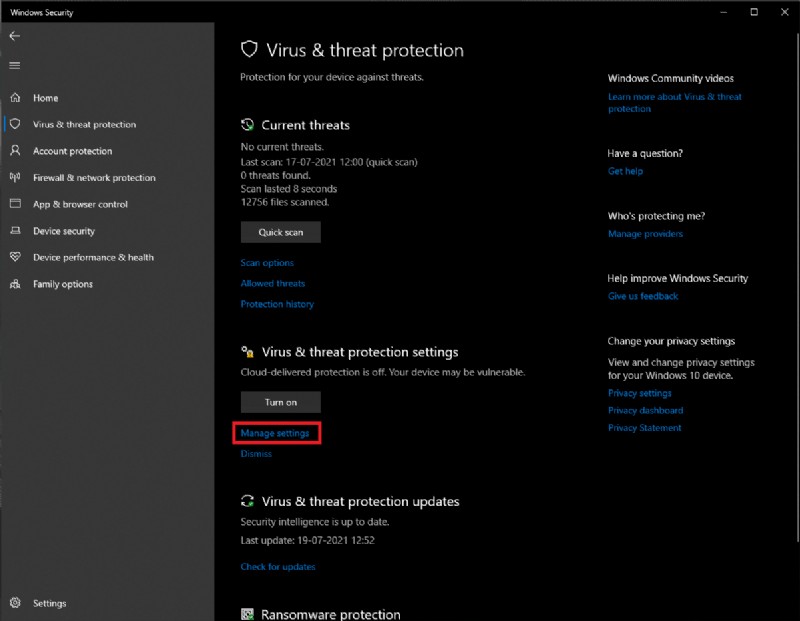Click the Home house icon

point(15,97)
